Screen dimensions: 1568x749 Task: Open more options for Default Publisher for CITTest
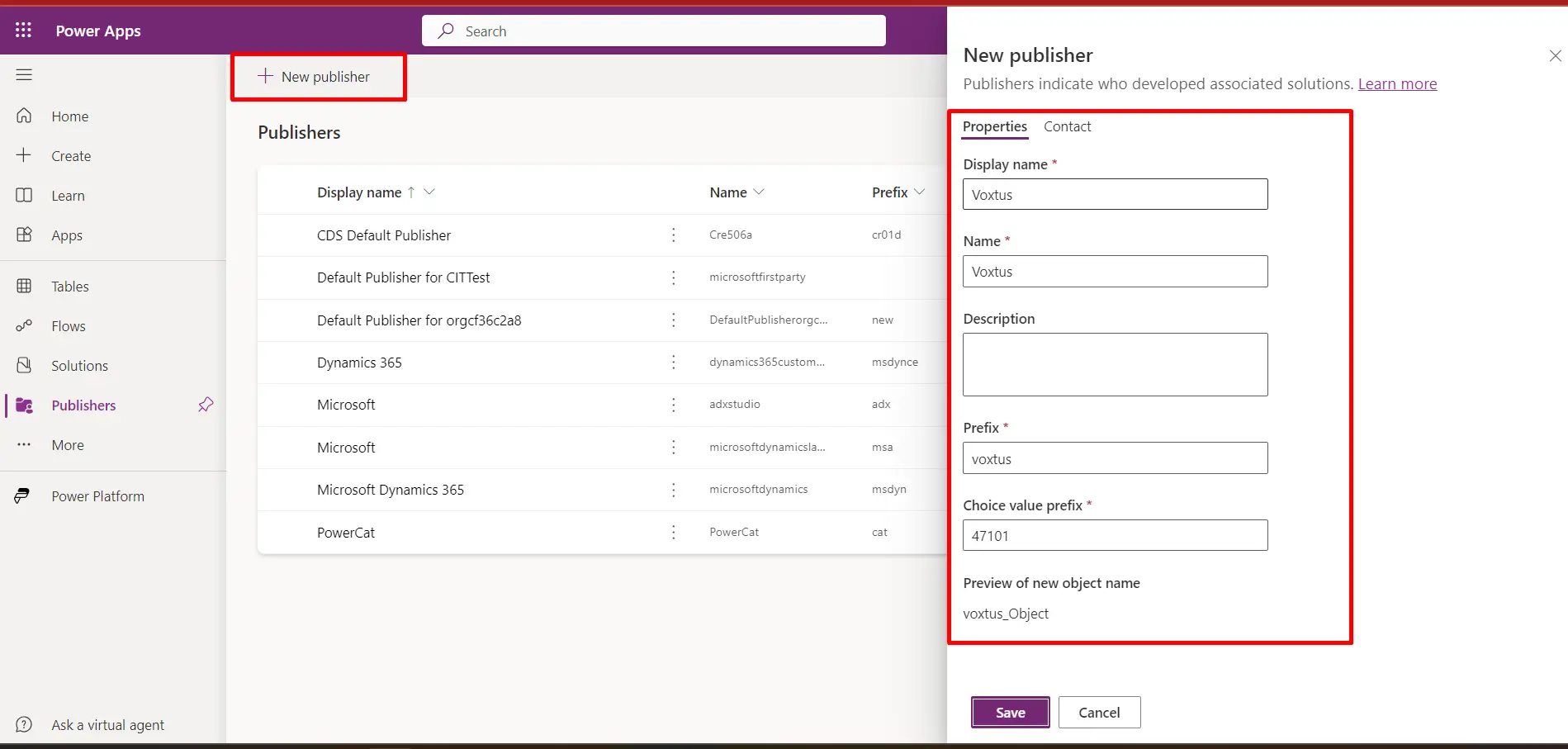pos(674,277)
